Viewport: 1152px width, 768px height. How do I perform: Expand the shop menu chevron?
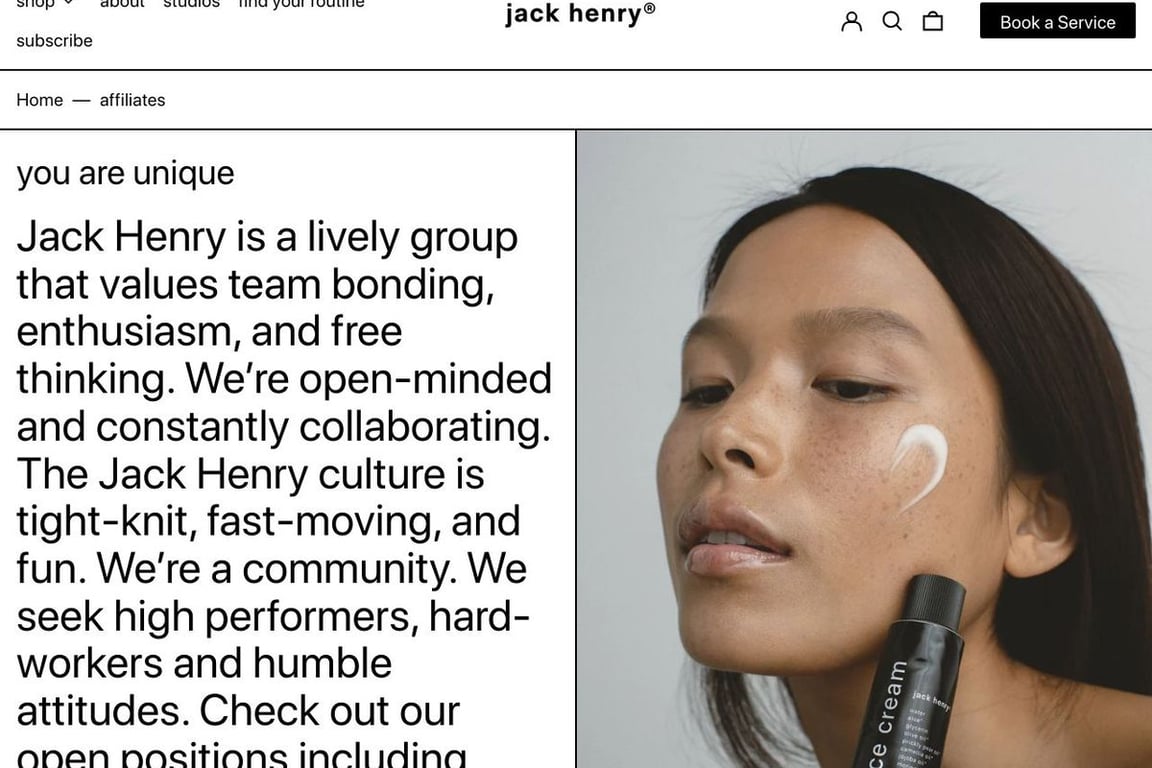click(x=68, y=3)
